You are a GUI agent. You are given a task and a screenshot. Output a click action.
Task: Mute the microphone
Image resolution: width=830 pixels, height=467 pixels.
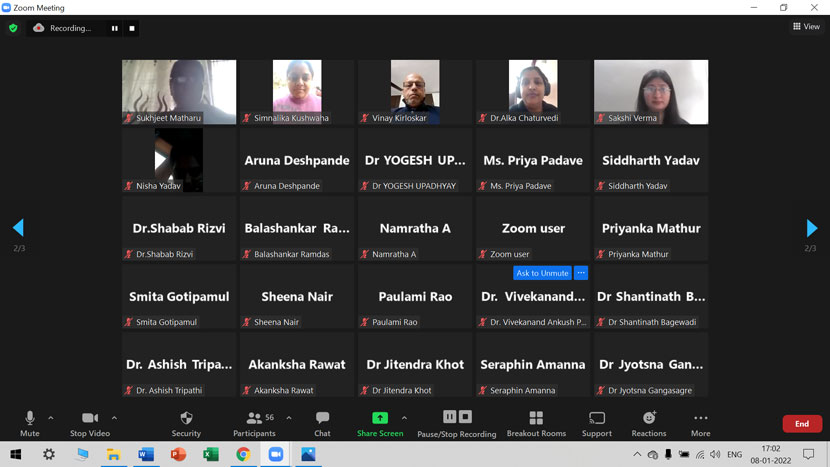click(30, 418)
